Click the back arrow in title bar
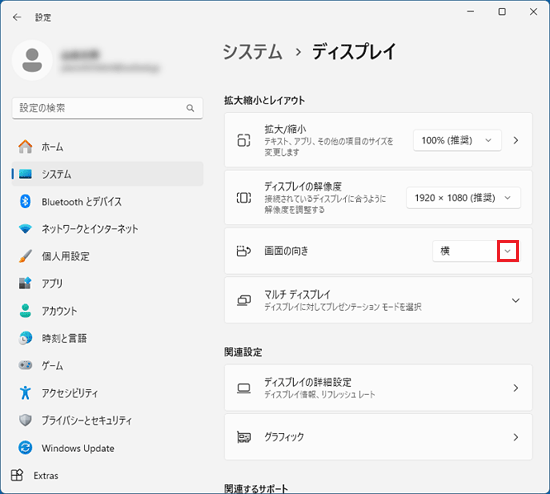 point(16,17)
